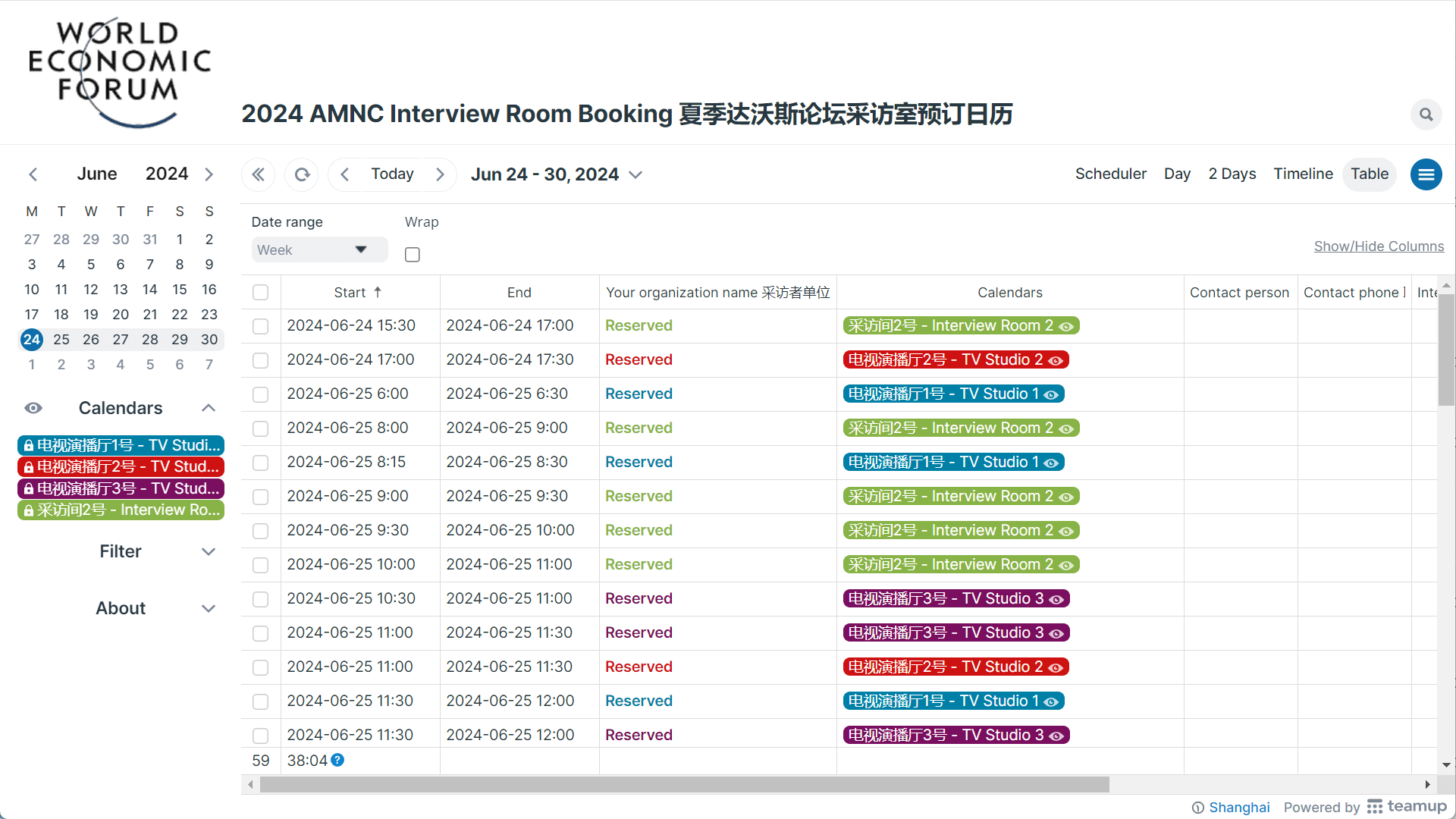
Task: Select the Table view tab
Action: 1370,174
